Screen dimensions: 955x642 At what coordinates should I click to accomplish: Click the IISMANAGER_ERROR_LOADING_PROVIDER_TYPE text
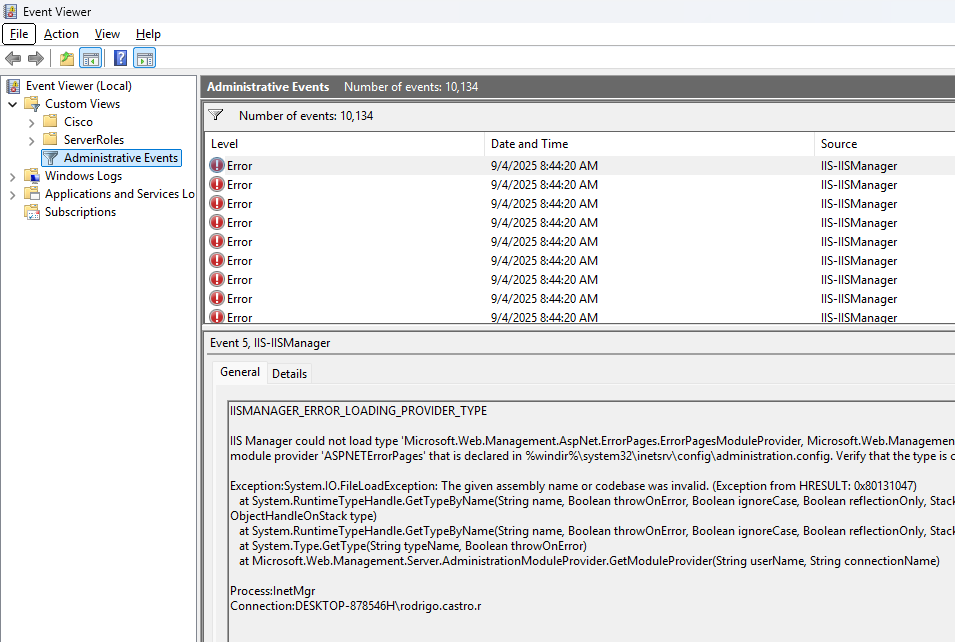[358, 411]
